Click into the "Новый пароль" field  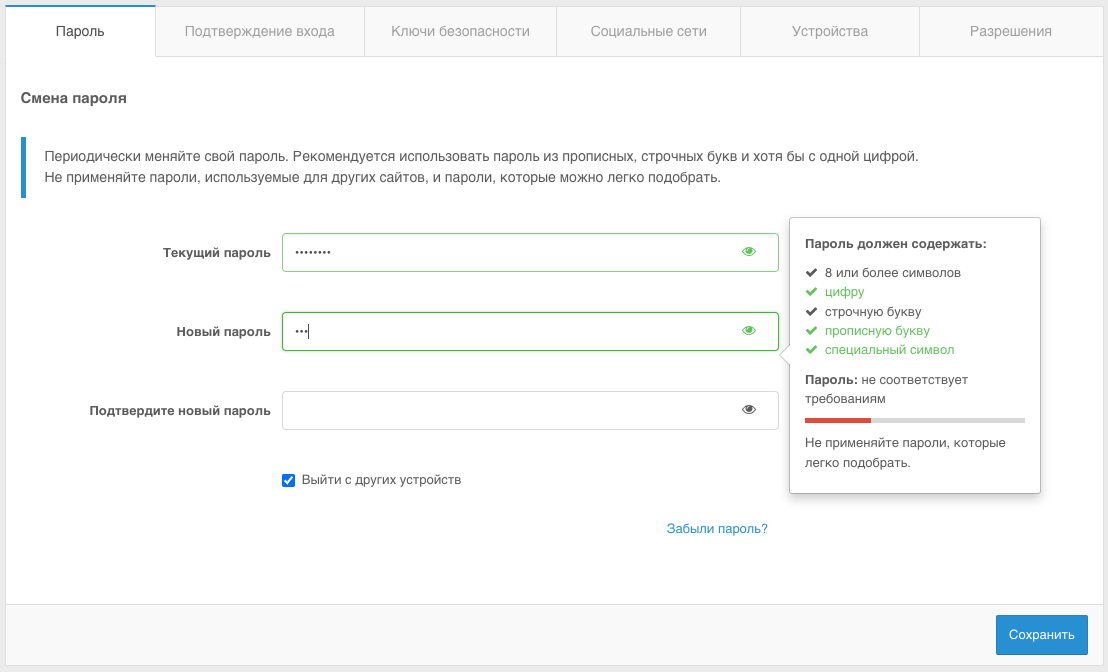point(510,331)
